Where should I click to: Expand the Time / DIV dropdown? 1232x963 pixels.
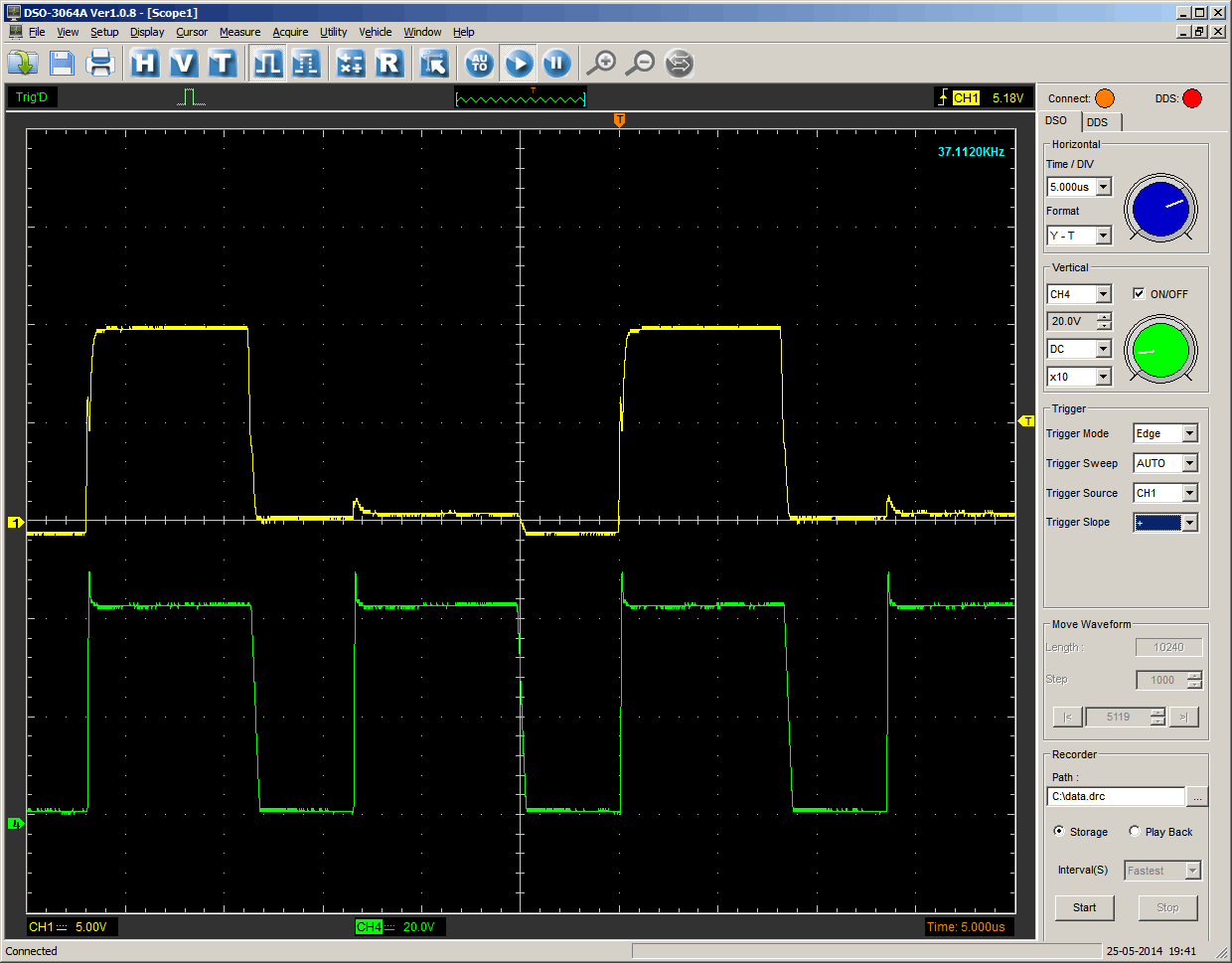tap(1103, 187)
